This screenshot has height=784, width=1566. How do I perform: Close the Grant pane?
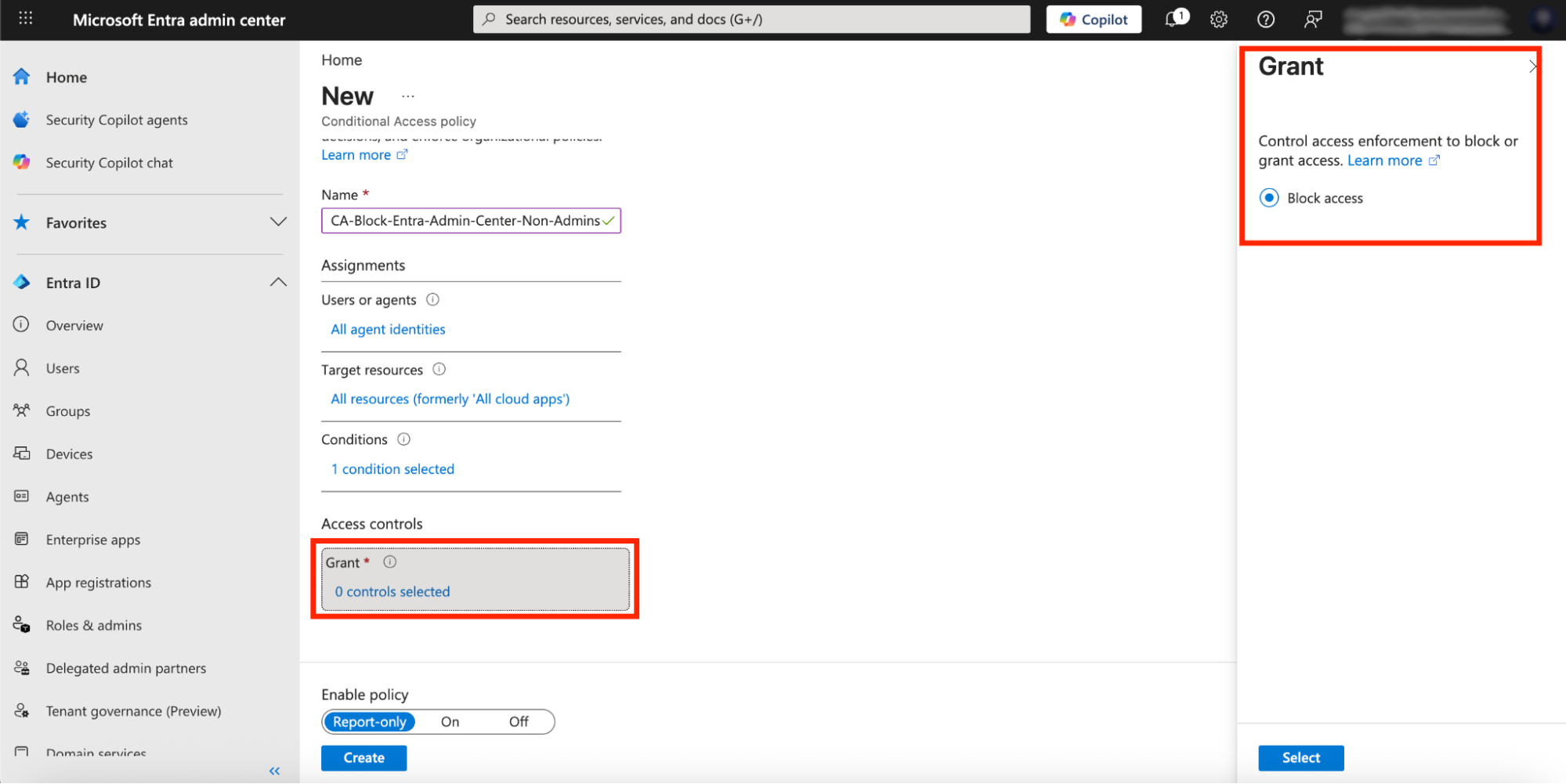[x=1532, y=67]
